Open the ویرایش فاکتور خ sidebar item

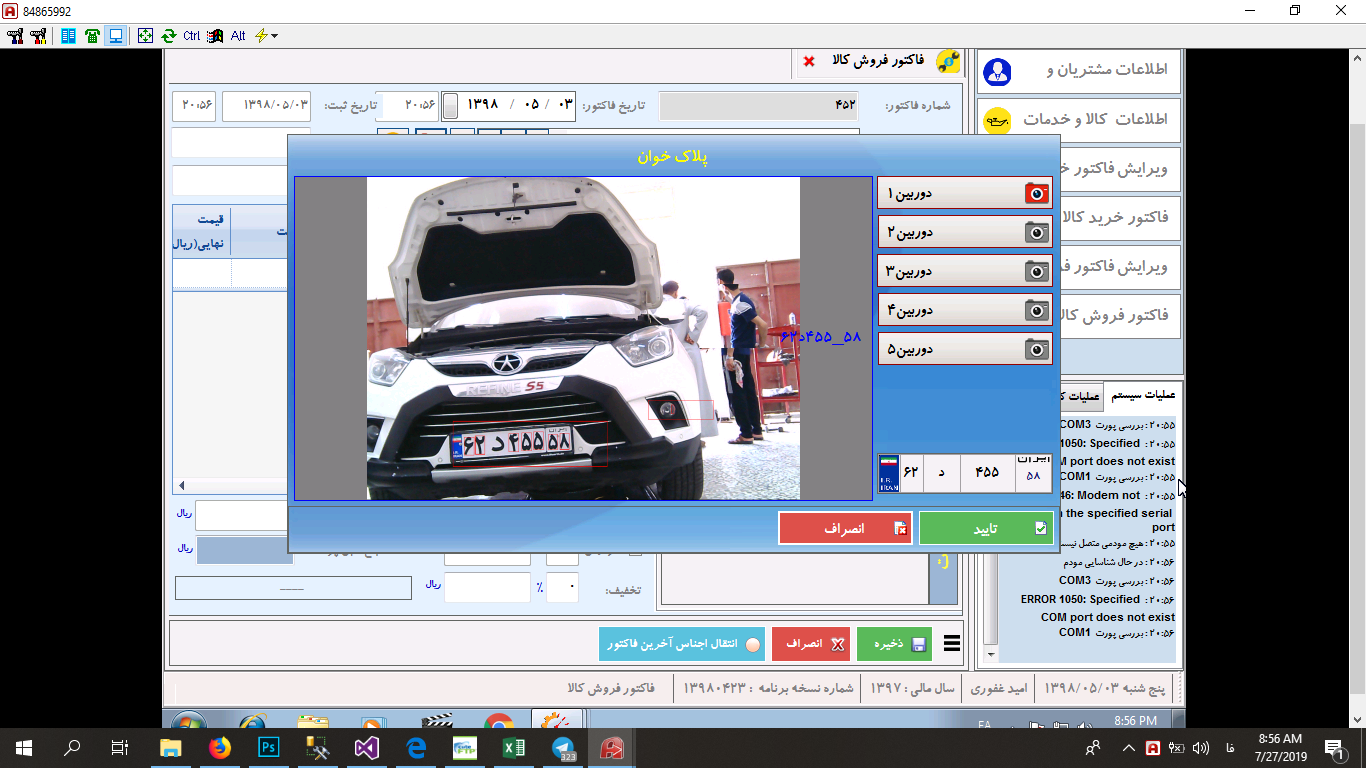pos(1120,168)
